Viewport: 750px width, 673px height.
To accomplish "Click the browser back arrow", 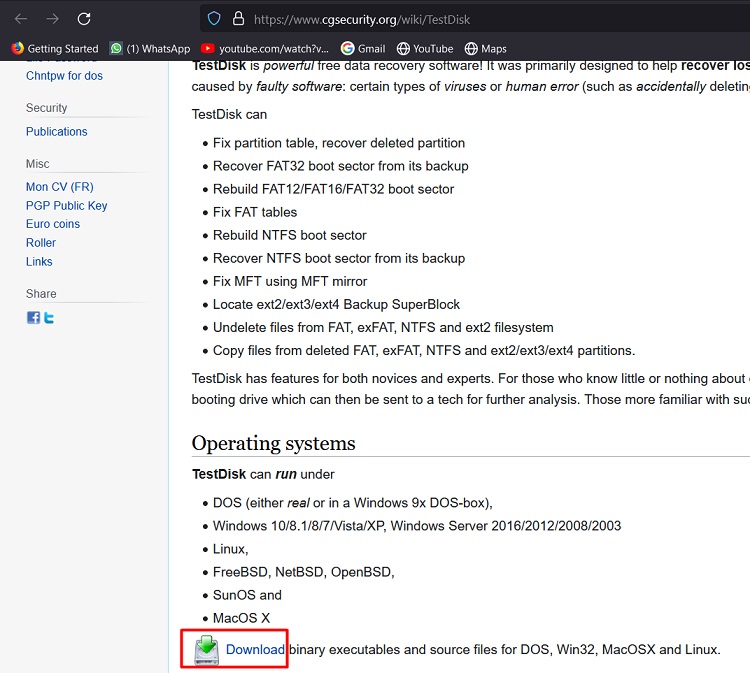I will tap(21, 19).
